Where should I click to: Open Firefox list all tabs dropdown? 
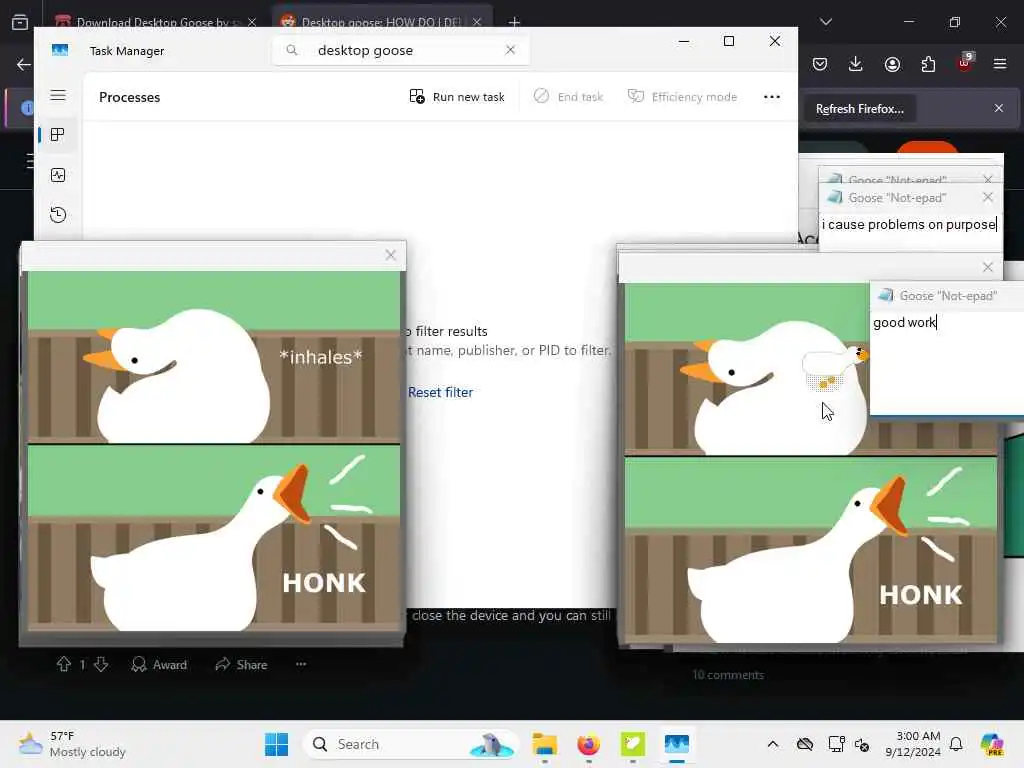pyautogui.click(x=825, y=22)
